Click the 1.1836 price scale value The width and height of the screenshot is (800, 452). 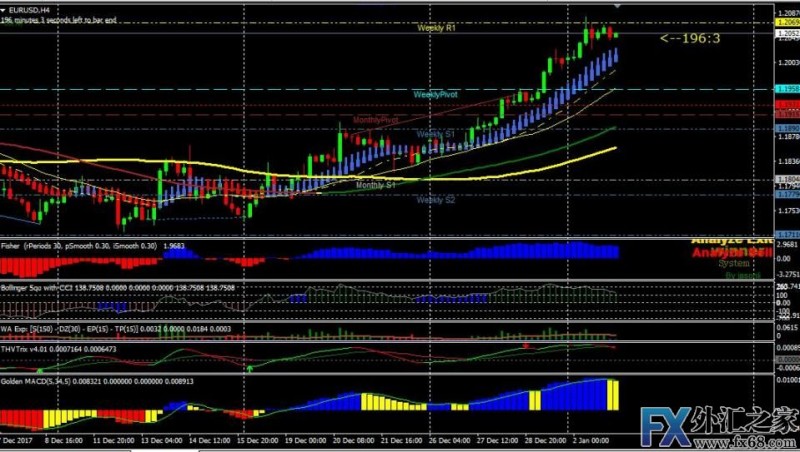pyautogui.click(x=788, y=161)
